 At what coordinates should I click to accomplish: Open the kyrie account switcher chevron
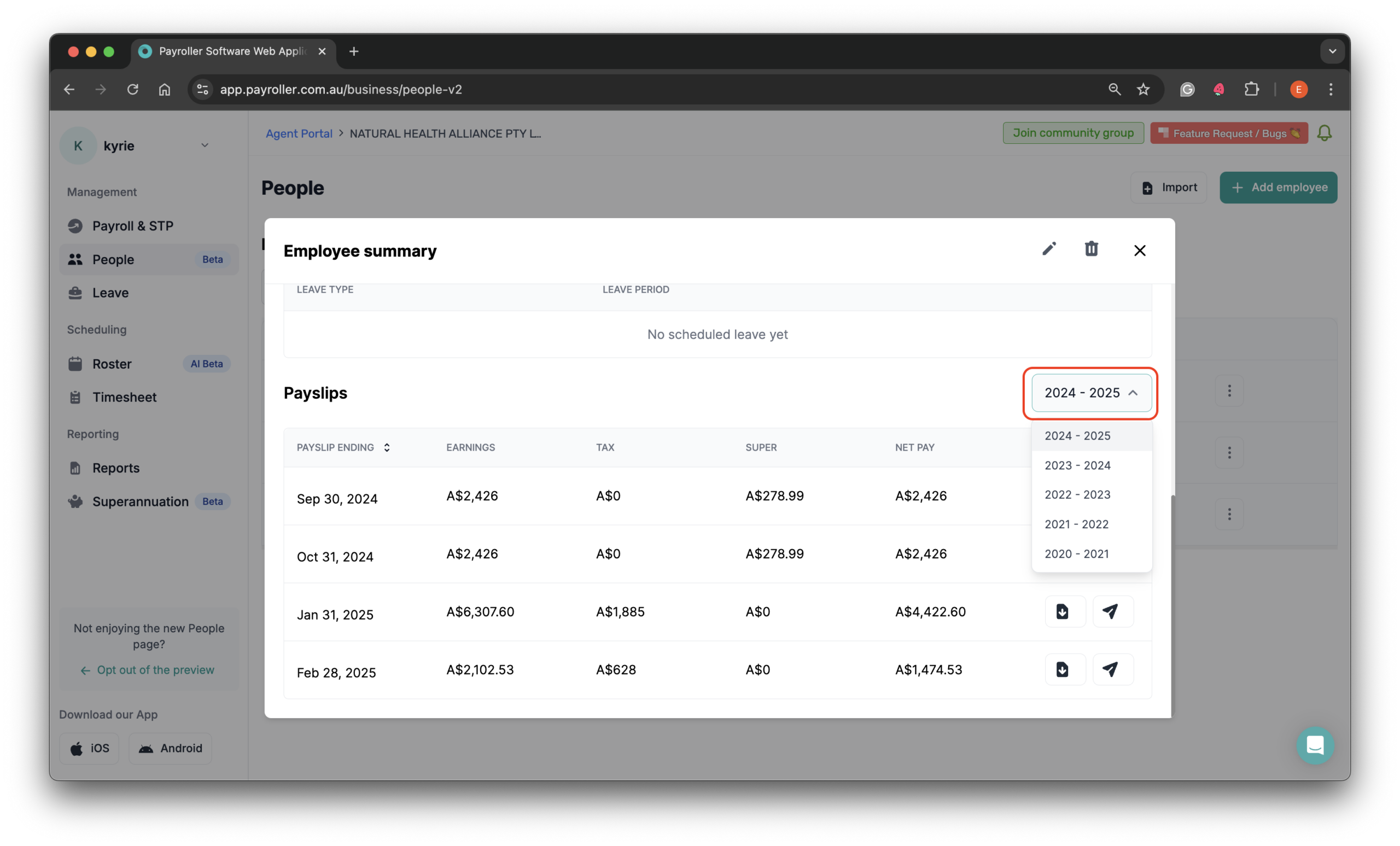[205, 145]
